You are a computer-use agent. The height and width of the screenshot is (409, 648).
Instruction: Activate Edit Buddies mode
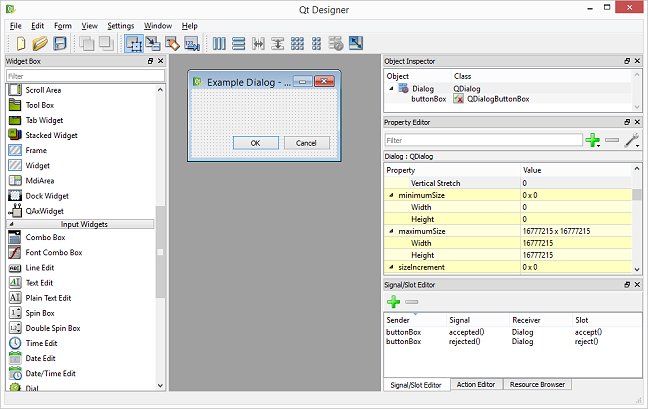point(172,43)
